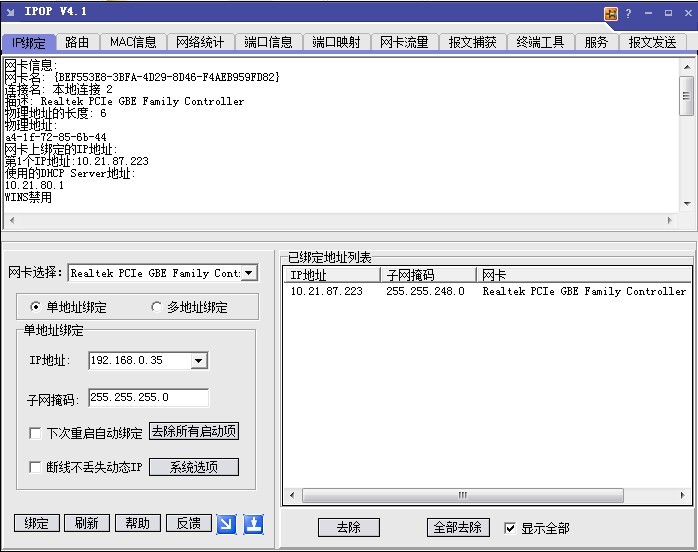698x552 pixels.
Task: Toggle the 断线不丢失动态IP checkbox
Action: 35,467
